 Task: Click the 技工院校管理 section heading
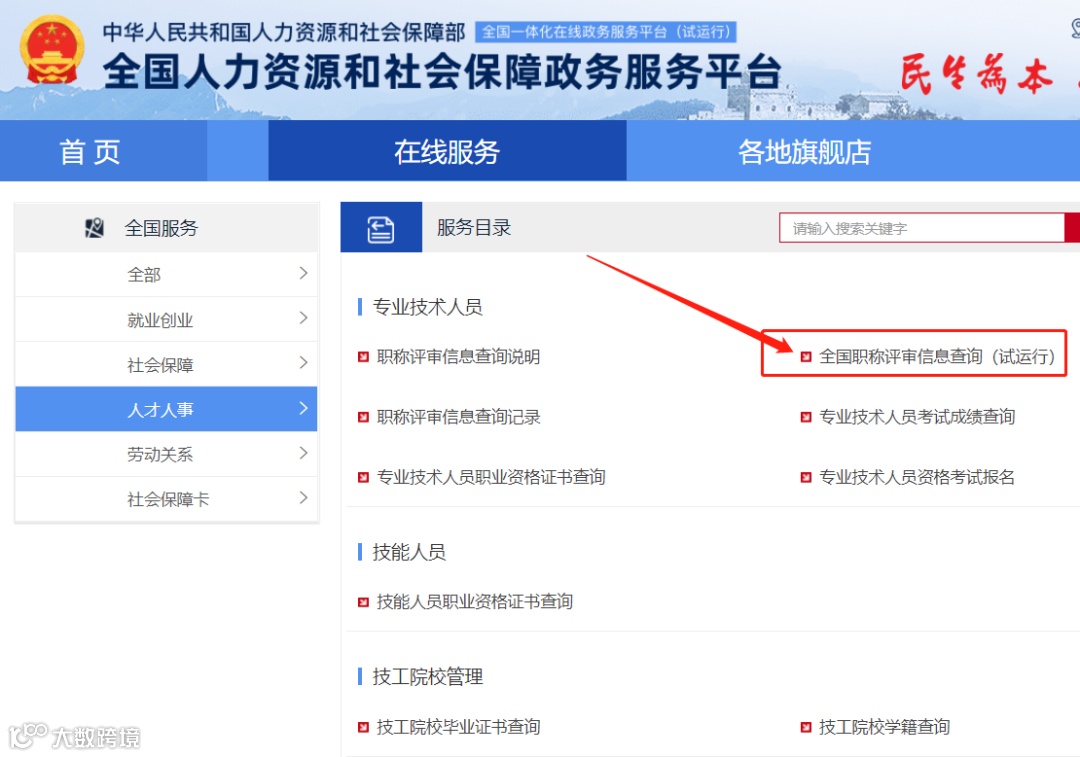pos(427,677)
